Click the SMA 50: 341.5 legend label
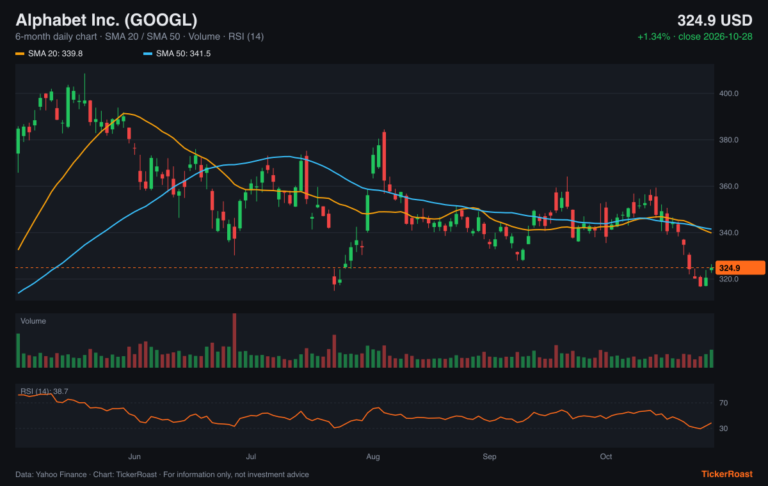The height and width of the screenshot is (486, 768). (x=183, y=53)
